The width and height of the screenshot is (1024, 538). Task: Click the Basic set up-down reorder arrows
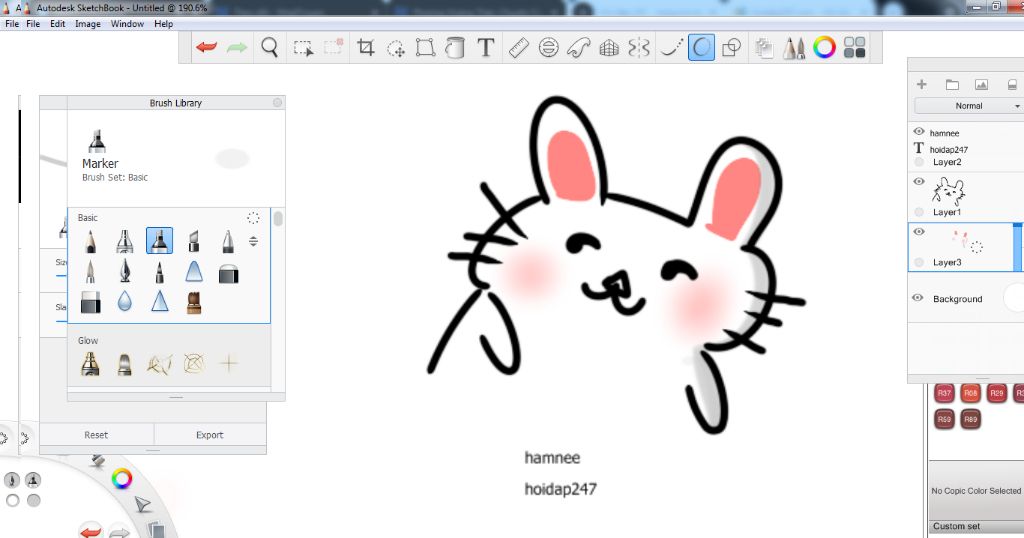(253, 242)
